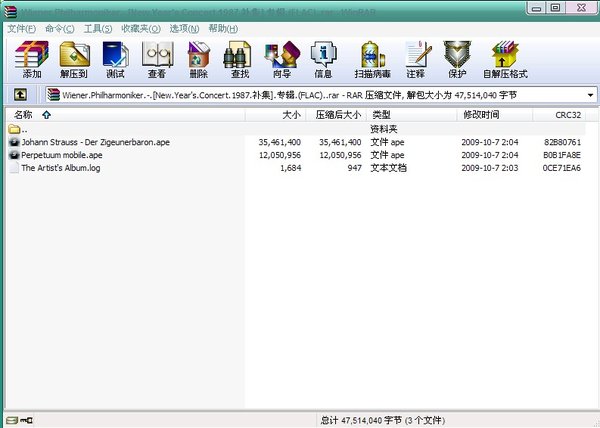Launch the 向导 (Wizard) tool
The height and width of the screenshot is (428, 600).
tap(282, 59)
